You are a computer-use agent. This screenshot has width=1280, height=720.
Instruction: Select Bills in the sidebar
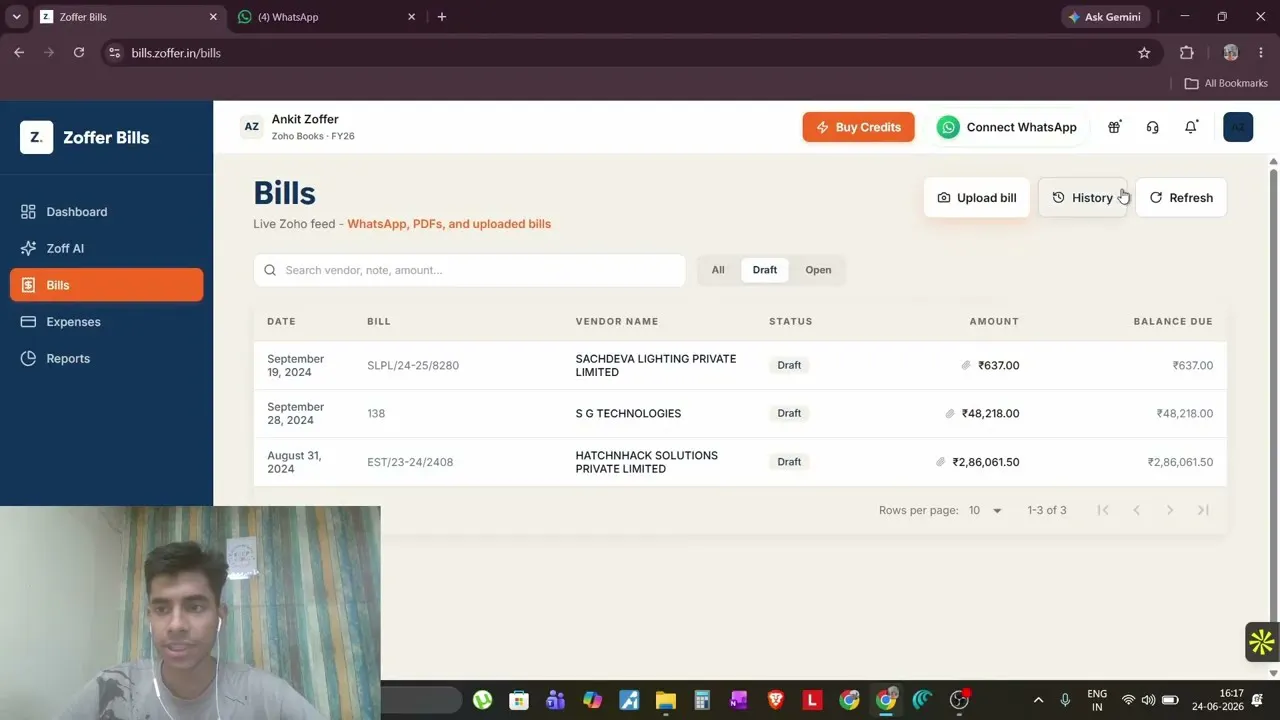(106, 285)
